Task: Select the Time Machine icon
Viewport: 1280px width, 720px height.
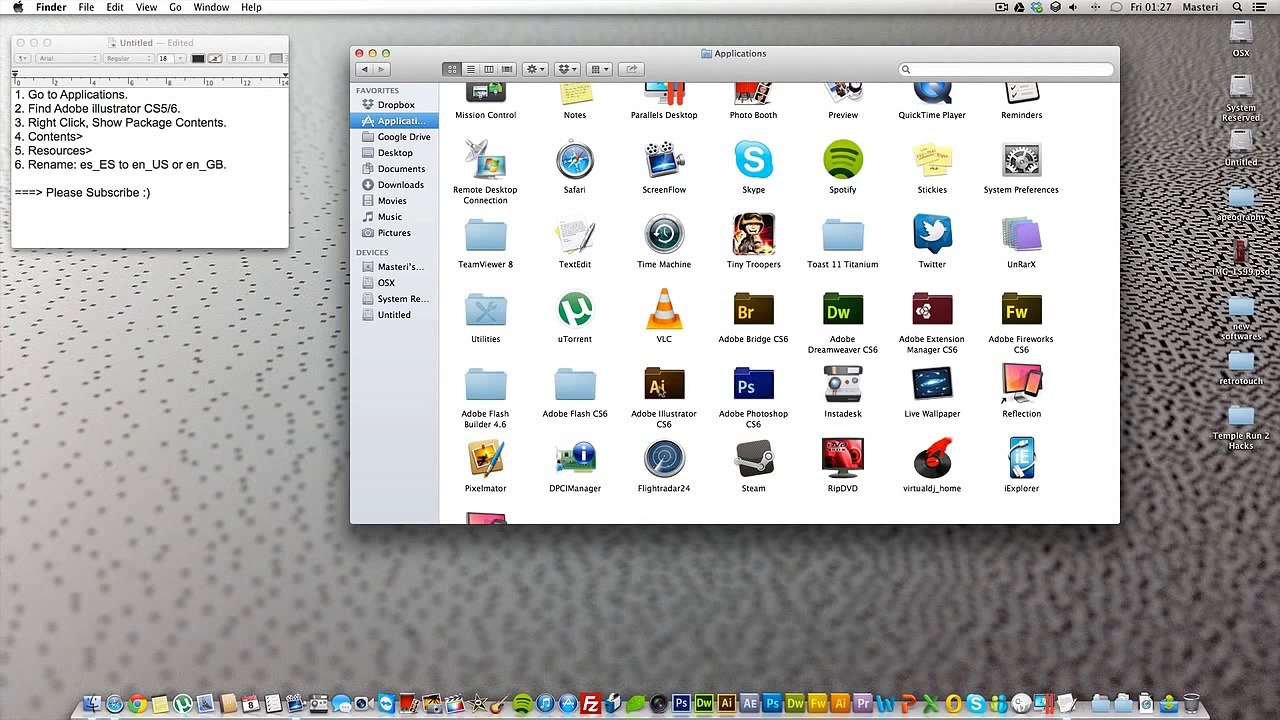Action: pyautogui.click(x=664, y=235)
